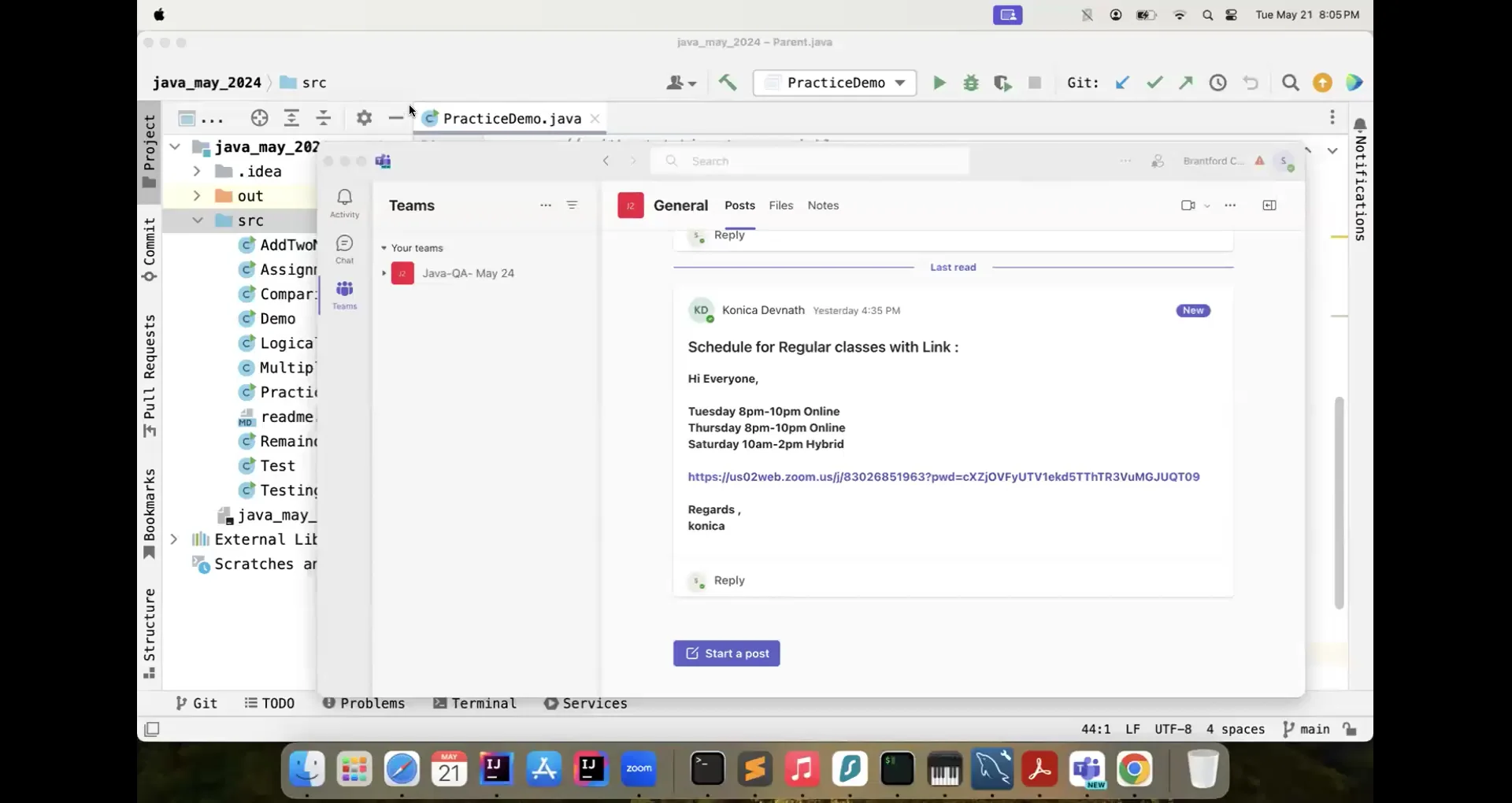This screenshot has height=803, width=1512.
Task: Open project tool window settings gear
Action: [x=364, y=118]
